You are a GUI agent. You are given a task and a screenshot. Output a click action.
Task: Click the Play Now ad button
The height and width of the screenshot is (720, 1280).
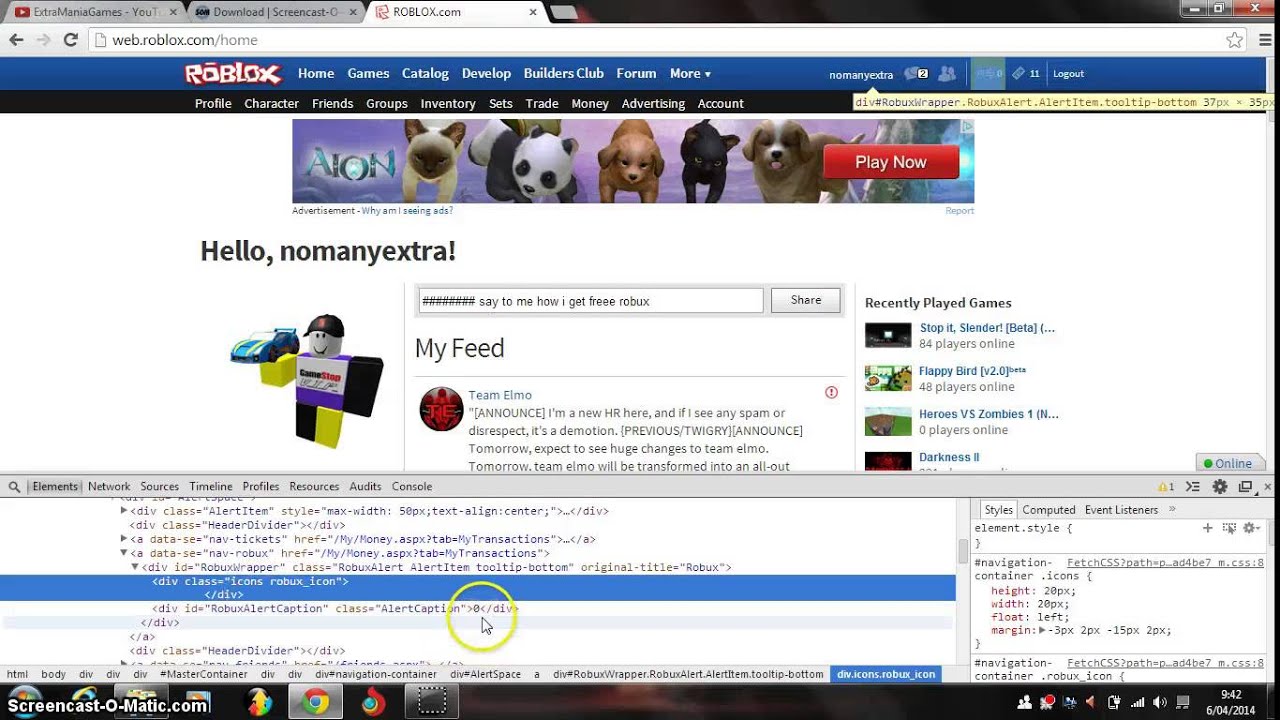(891, 162)
